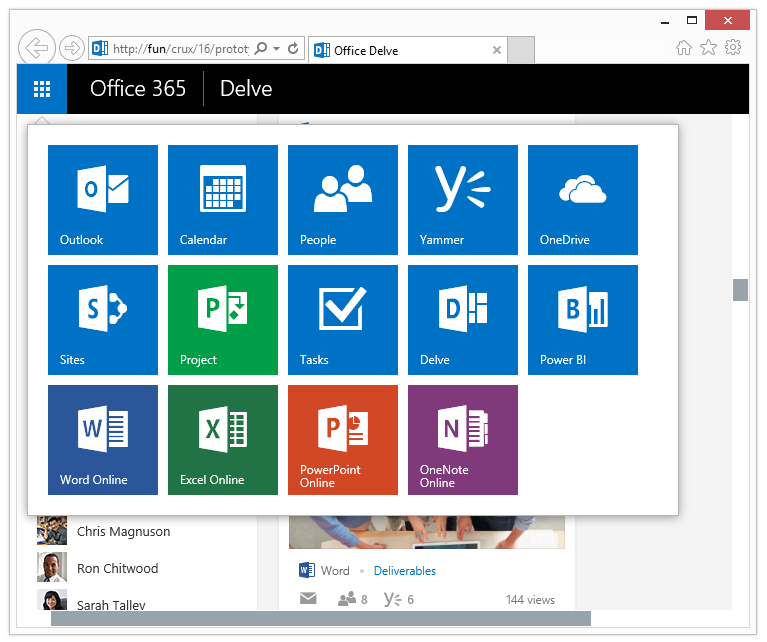
Task: Open a new blank browser tab
Action: 520,49
